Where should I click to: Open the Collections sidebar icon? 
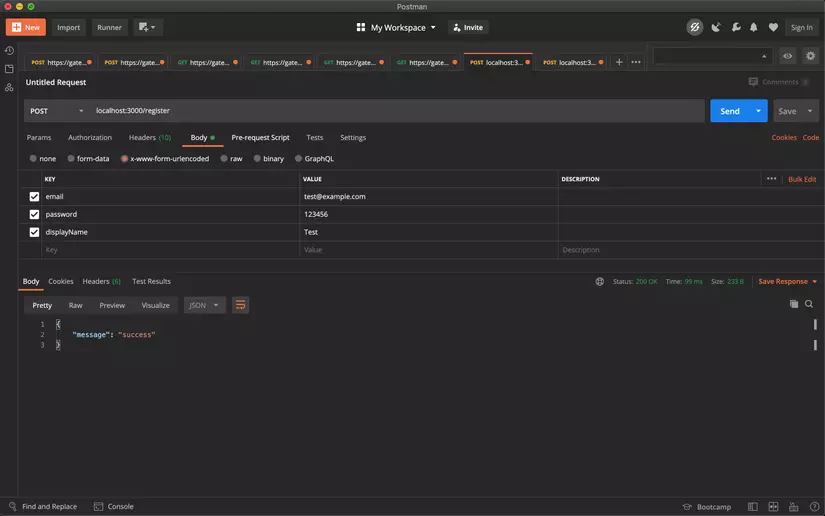click(x=9, y=69)
